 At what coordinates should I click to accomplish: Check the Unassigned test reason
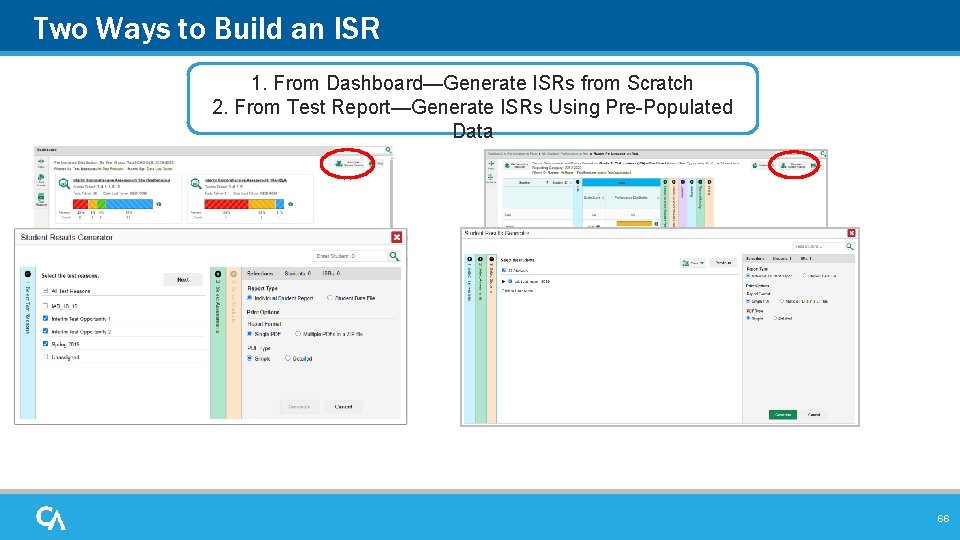pos(45,356)
